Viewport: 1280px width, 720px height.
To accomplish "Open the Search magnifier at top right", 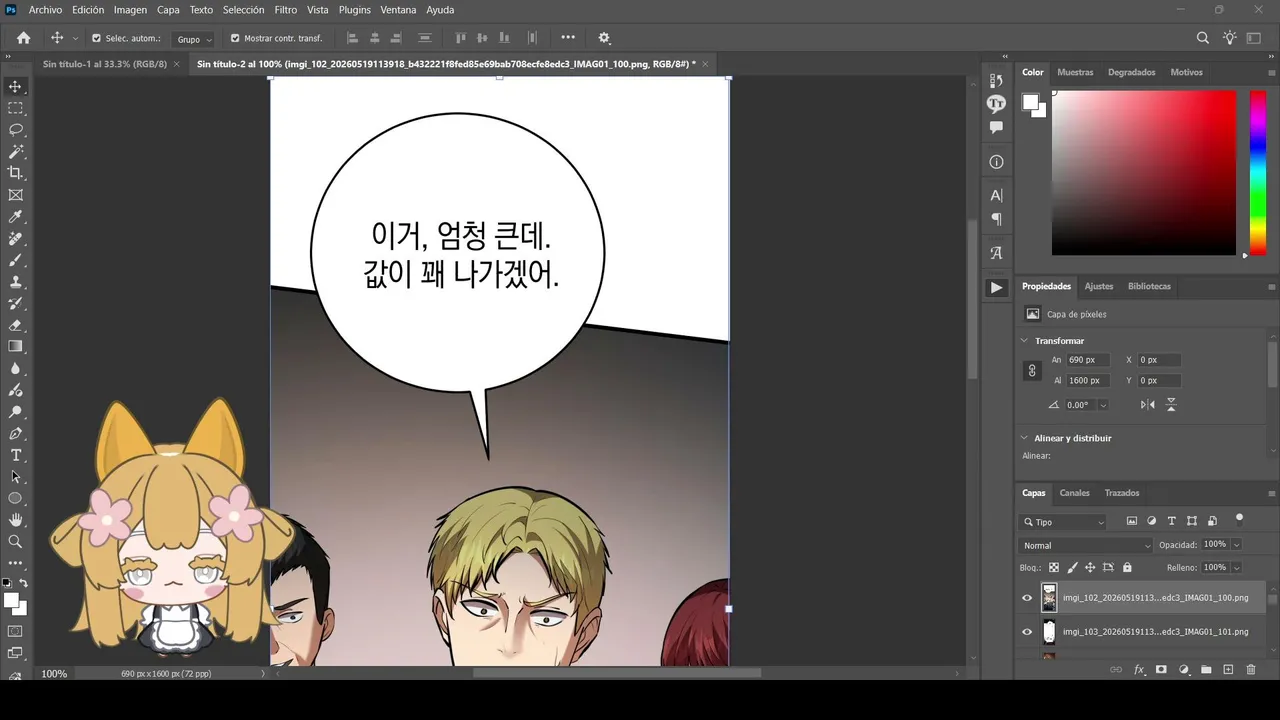I will [x=1203, y=38].
